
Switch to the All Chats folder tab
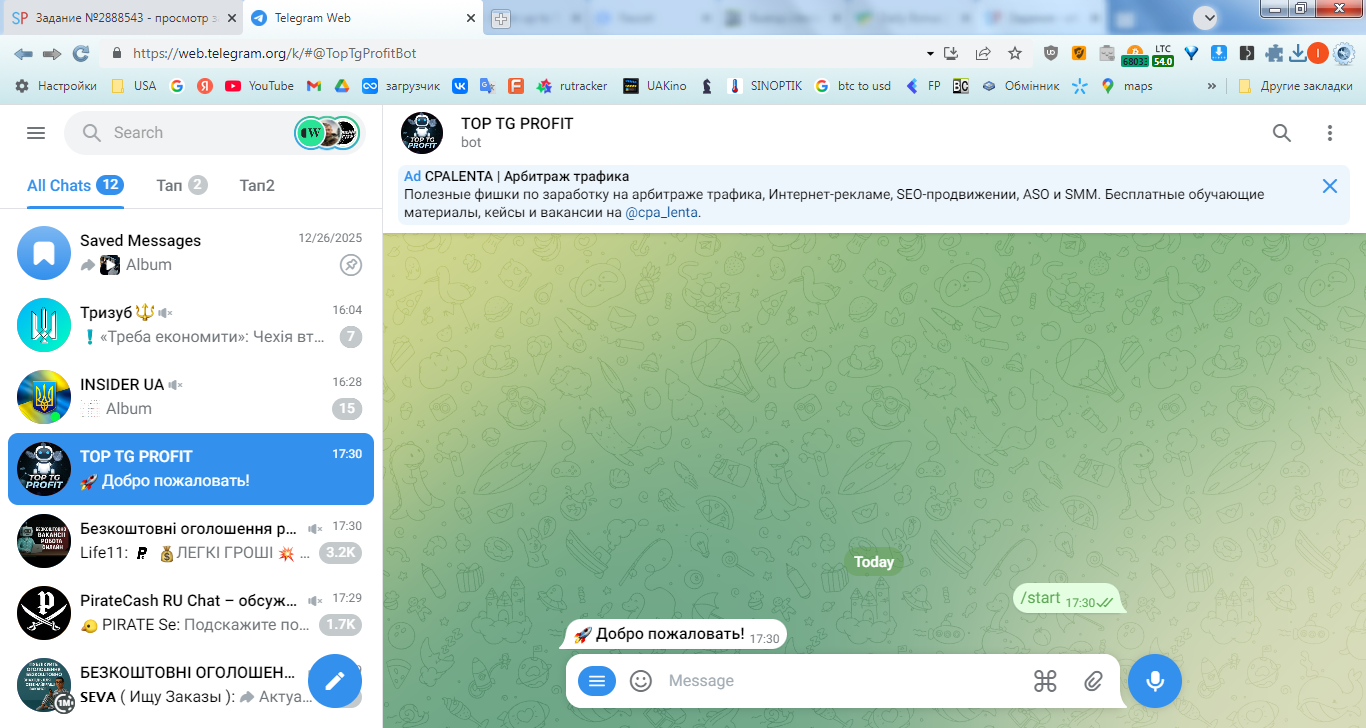74,185
